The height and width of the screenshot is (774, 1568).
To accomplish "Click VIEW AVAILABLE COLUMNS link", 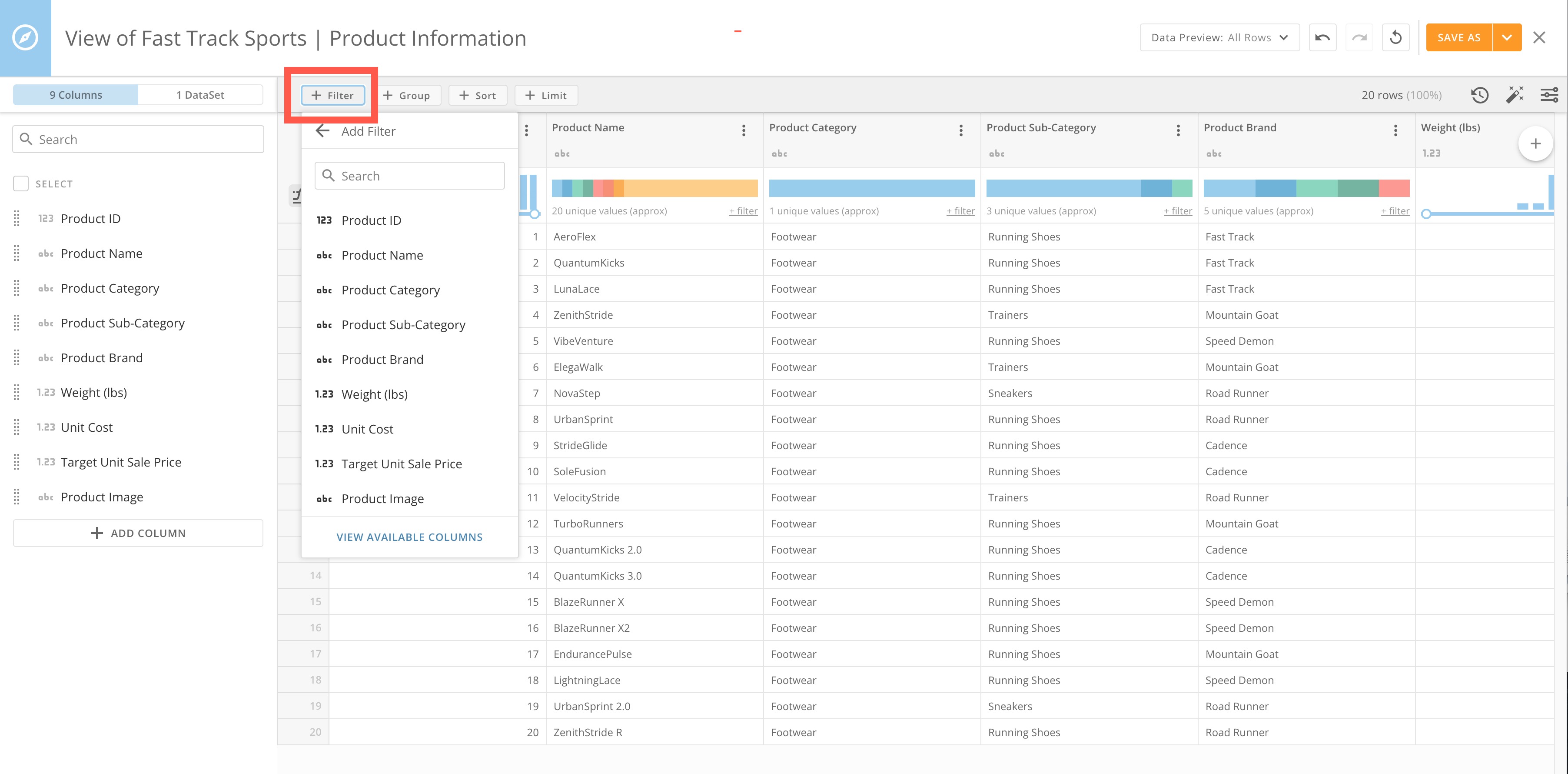I will [x=409, y=537].
